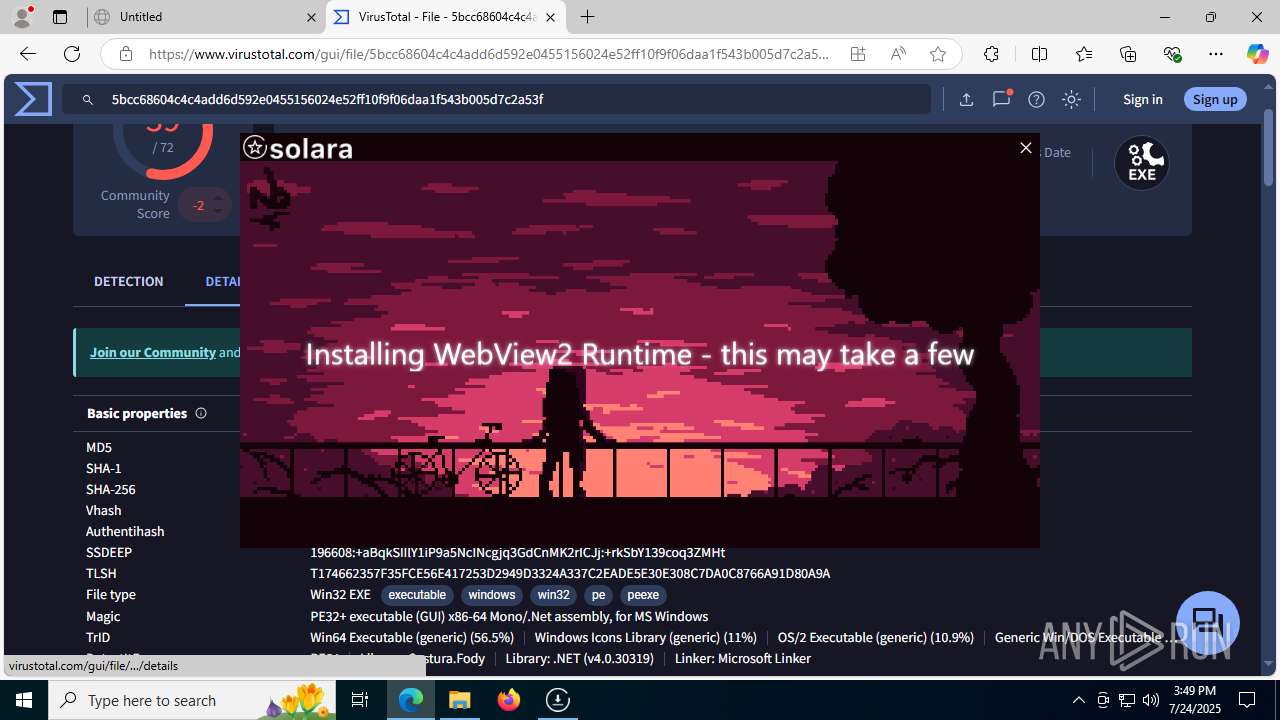Click the win32 tag chip
This screenshot has width=1280, height=720.
click(553, 595)
